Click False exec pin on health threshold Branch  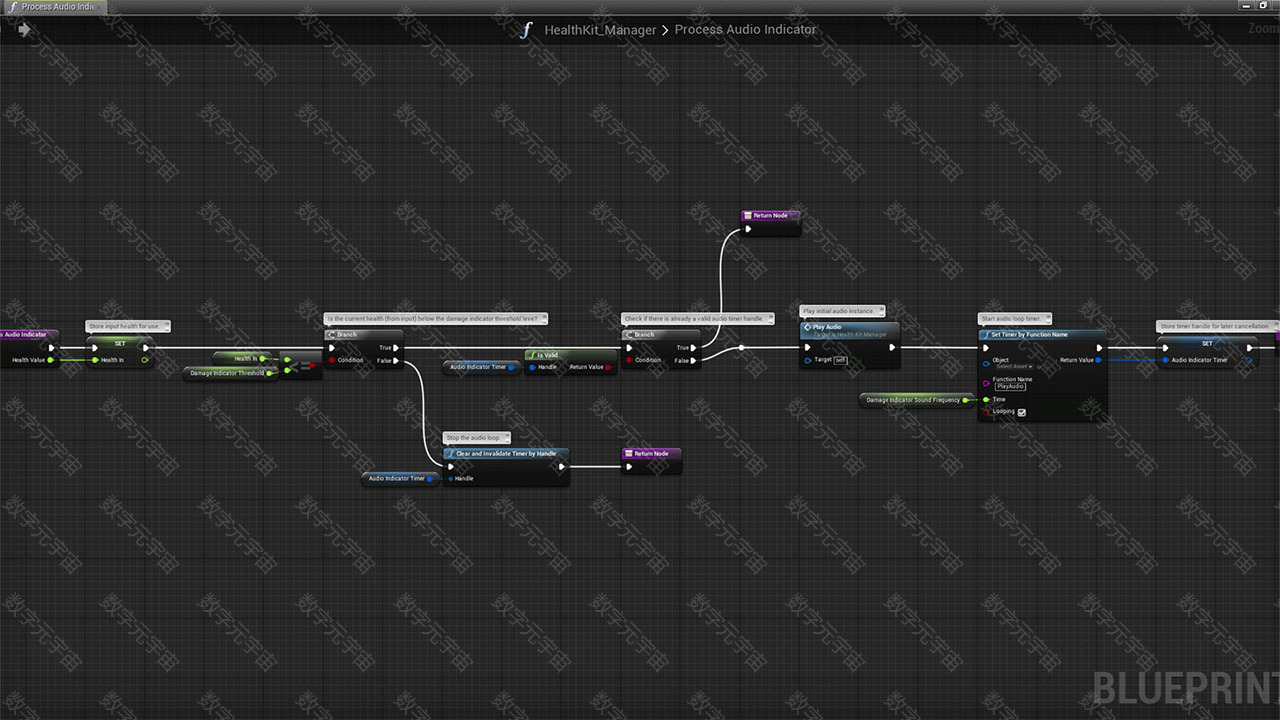(396, 361)
